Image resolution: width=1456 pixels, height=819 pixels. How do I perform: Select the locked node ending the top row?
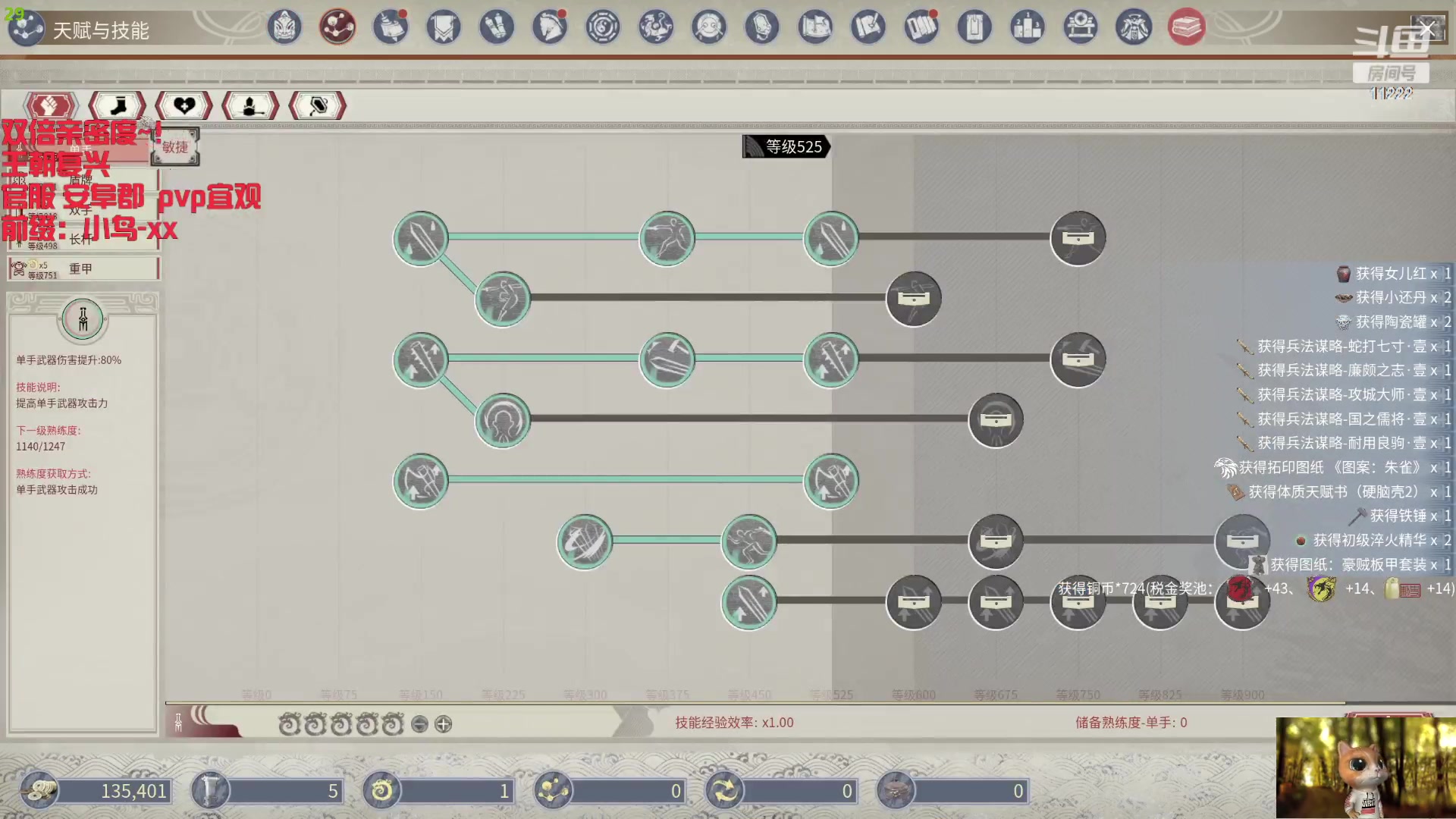[1078, 238]
